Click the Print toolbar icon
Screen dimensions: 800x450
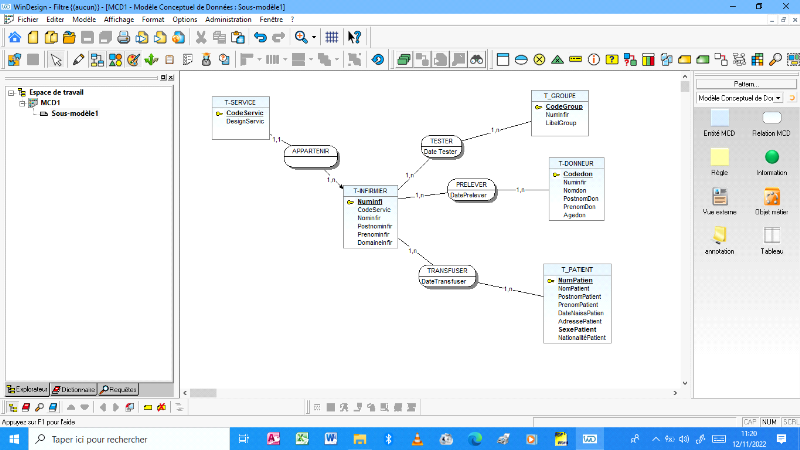tap(122, 37)
